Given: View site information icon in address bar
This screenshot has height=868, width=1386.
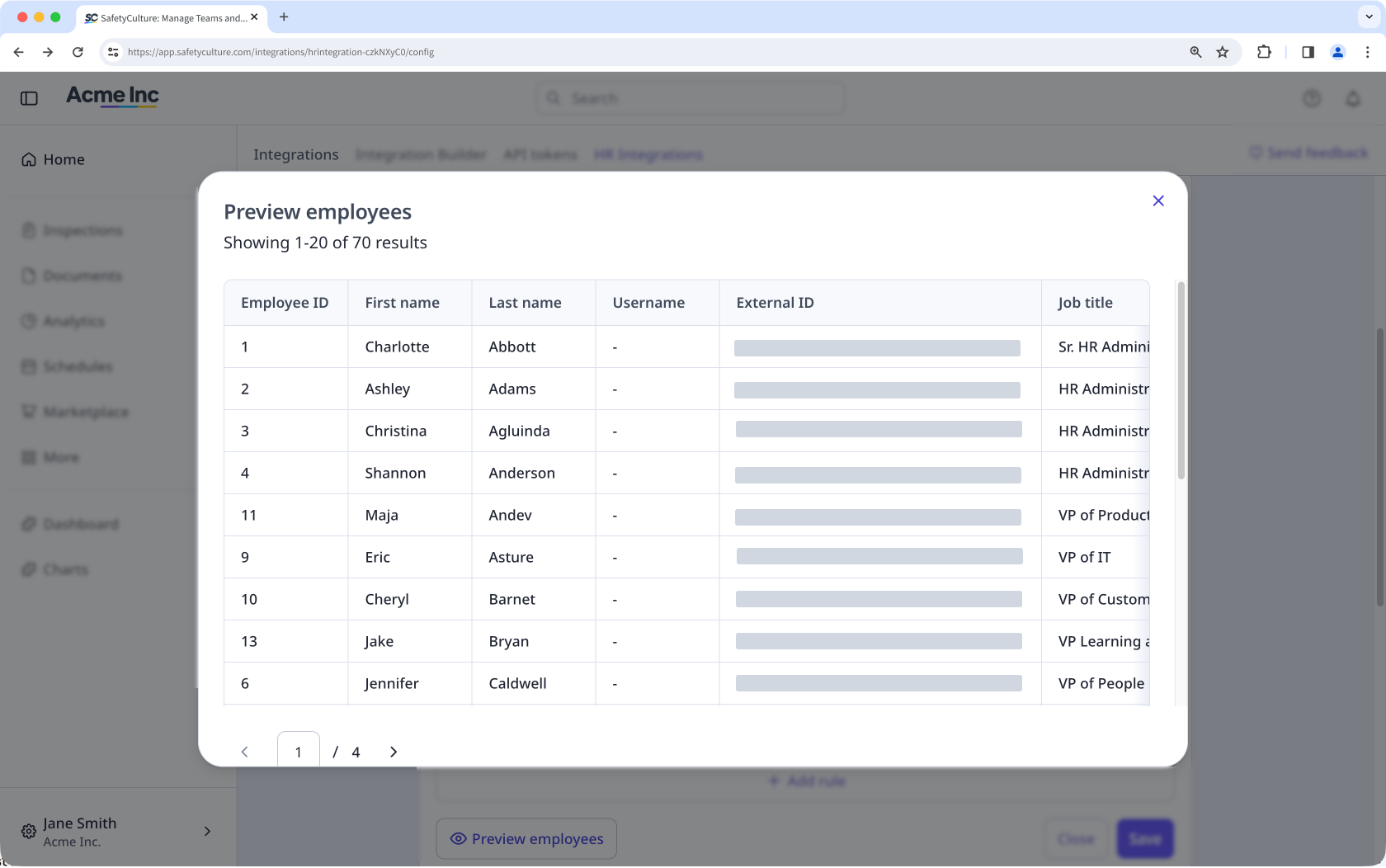Looking at the screenshot, I should (x=113, y=52).
